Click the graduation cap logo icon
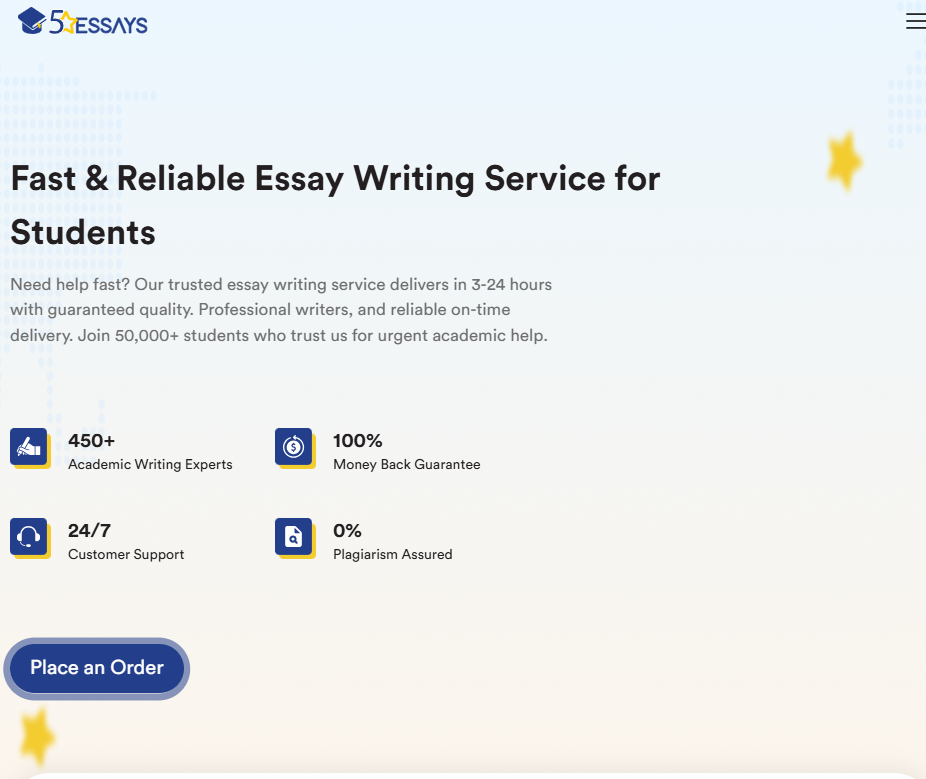 [32, 19]
